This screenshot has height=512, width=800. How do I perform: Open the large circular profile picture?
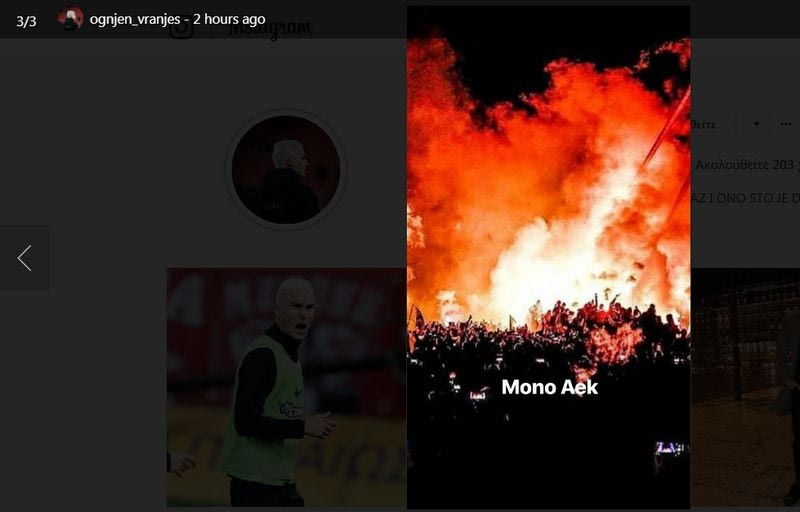point(286,169)
